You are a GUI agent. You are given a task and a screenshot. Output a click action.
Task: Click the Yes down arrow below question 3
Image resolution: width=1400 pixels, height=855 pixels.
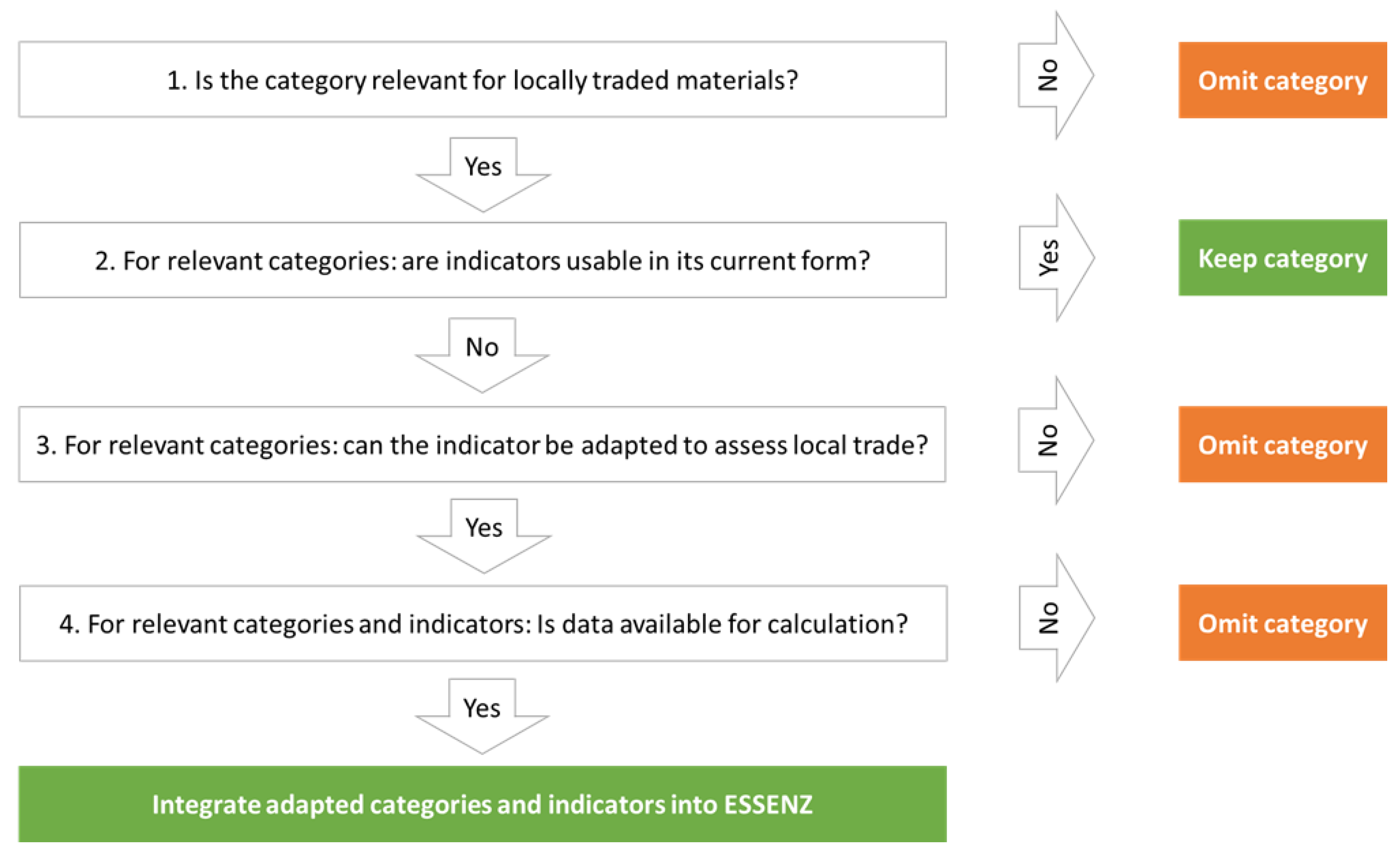pos(484,533)
